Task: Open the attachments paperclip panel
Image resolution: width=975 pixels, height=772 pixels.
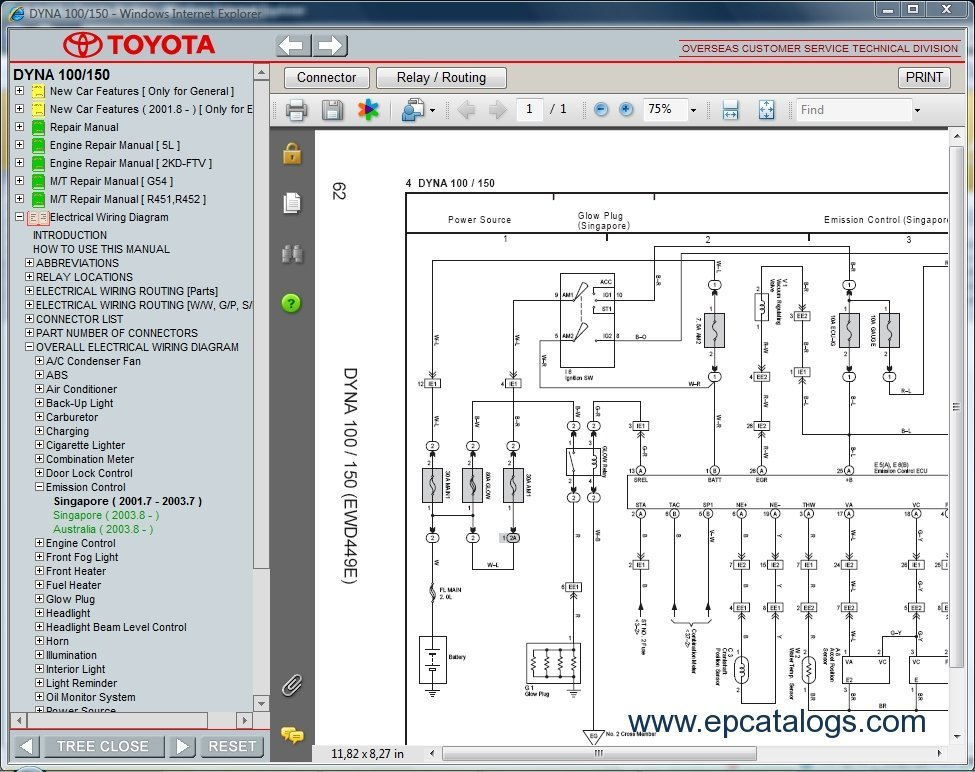Action: [292, 685]
